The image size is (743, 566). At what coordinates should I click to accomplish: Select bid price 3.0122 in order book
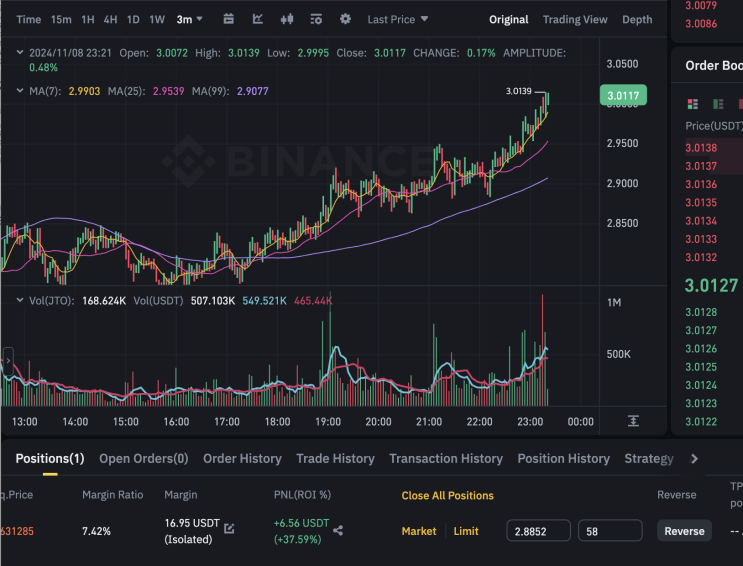click(701, 421)
